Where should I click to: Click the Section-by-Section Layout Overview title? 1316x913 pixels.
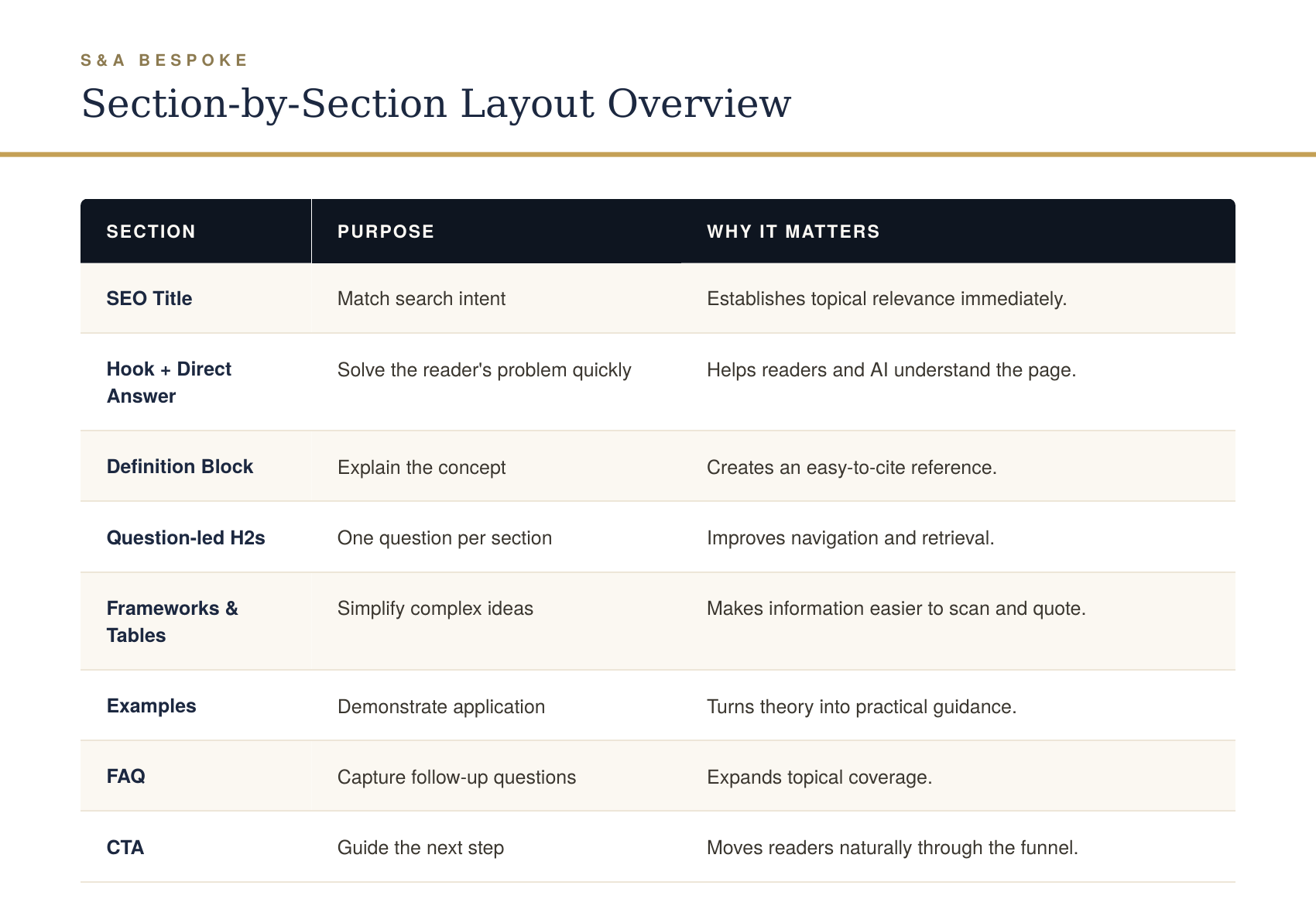436,104
